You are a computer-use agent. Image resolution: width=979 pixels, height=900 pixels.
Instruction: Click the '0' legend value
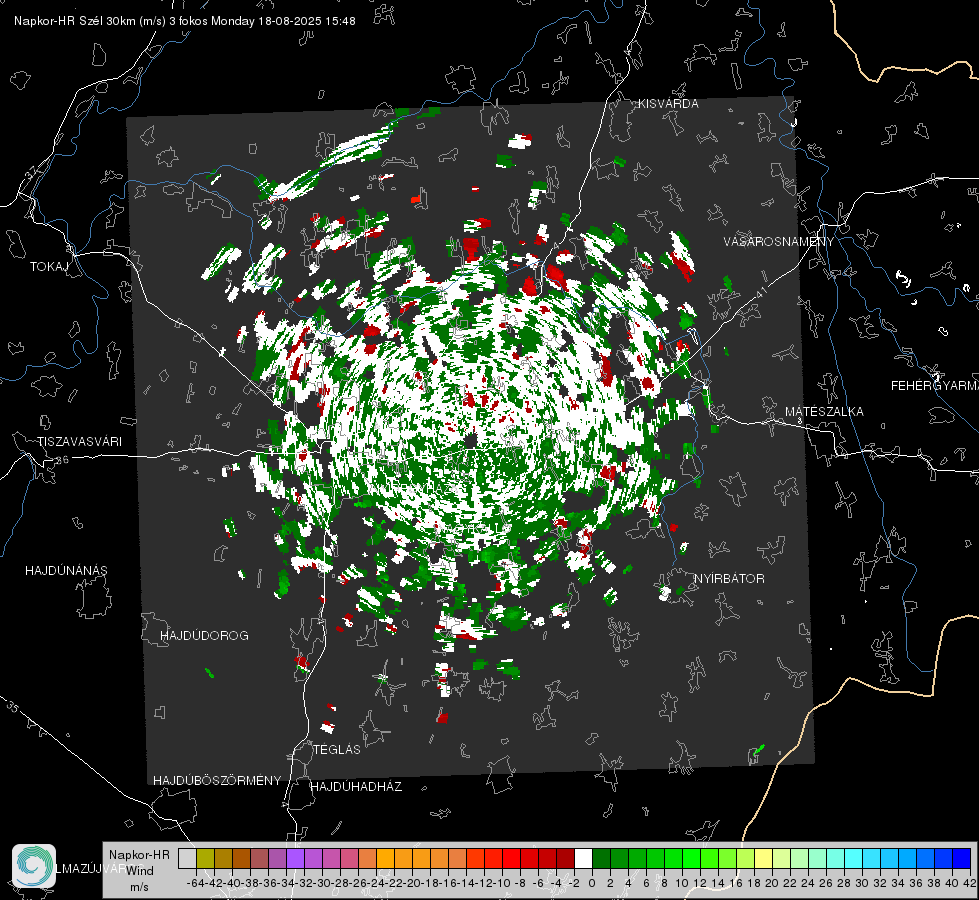(592, 883)
